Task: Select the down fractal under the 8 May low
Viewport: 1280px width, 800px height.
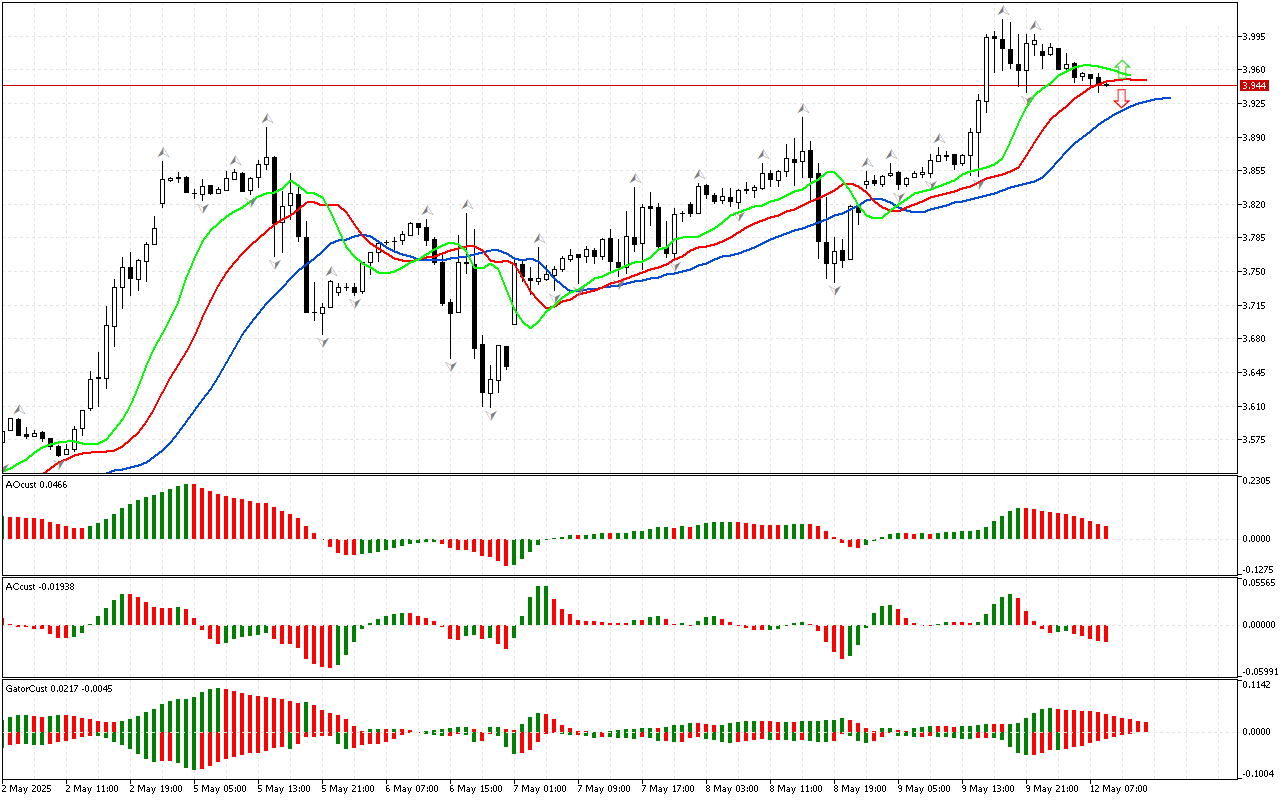Action: point(834,288)
